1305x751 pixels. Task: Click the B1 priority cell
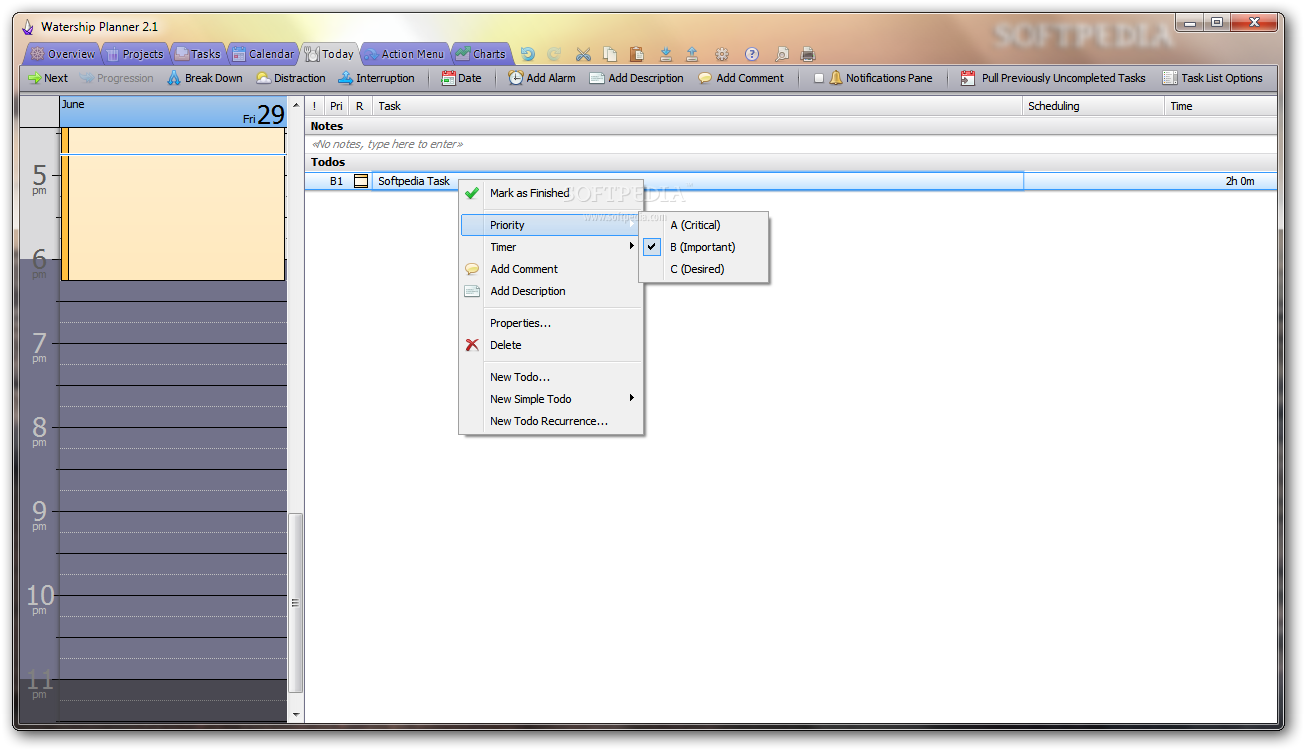click(x=337, y=181)
